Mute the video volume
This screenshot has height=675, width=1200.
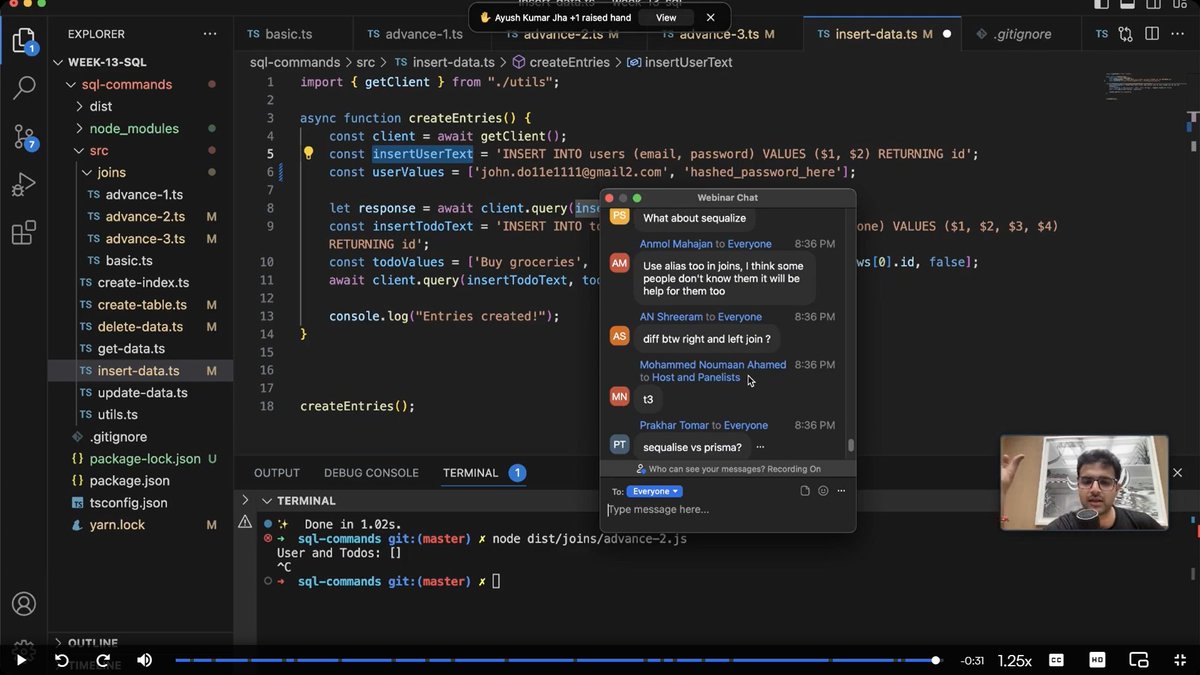point(144,660)
